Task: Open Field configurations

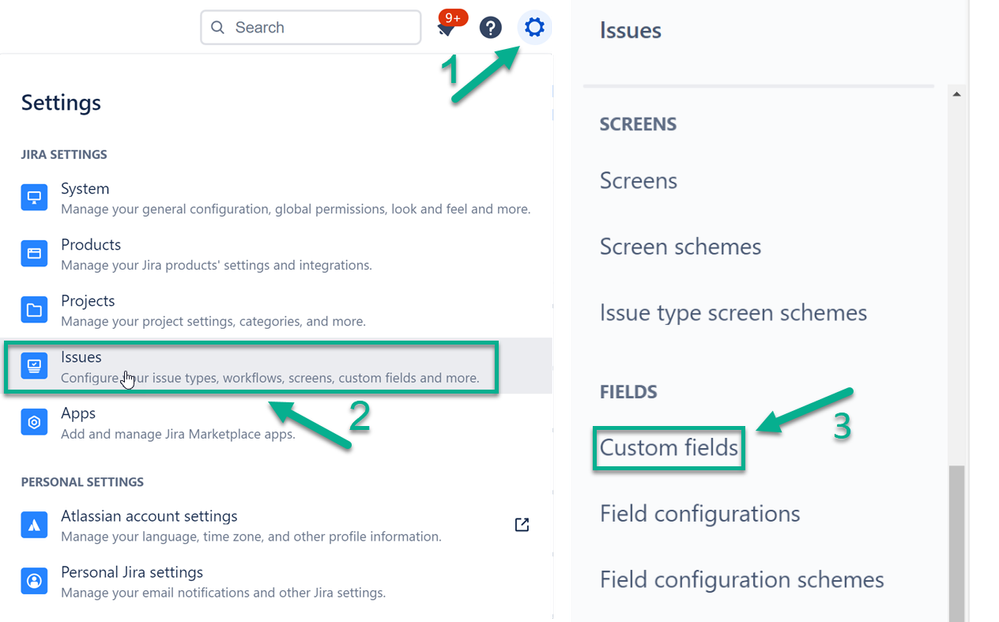Action: point(699,513)
